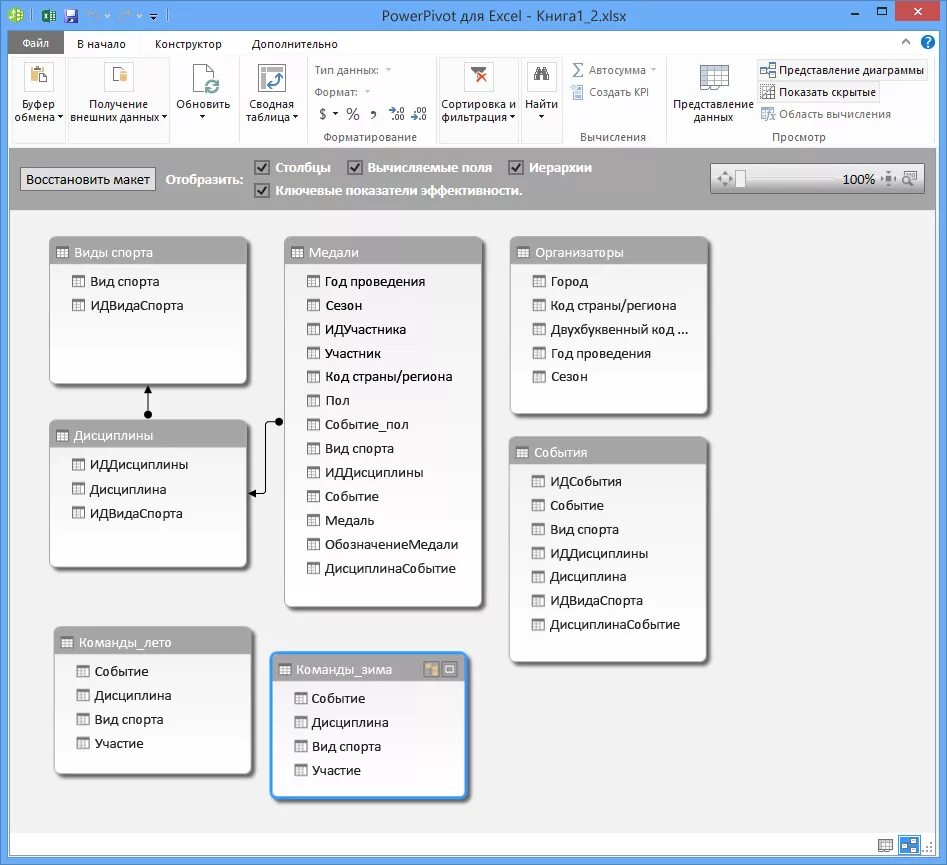Select ИДВидаСпорта field in Дисциплины table
947x865 pixels.
tap(127, 513)
